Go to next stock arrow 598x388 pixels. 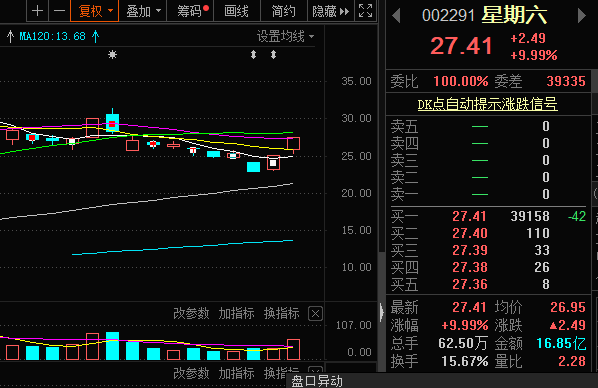(x=582, y=16)
